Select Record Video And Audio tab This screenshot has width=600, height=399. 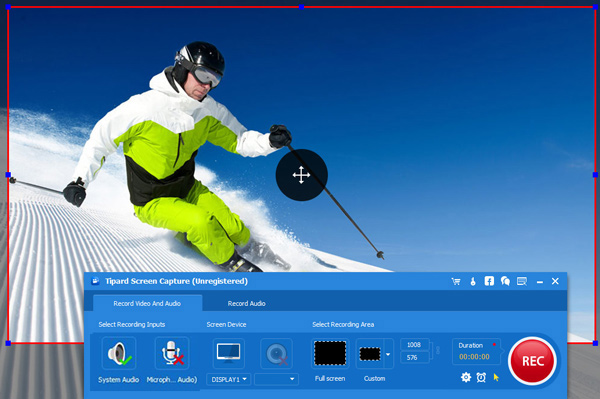[147, 303]
